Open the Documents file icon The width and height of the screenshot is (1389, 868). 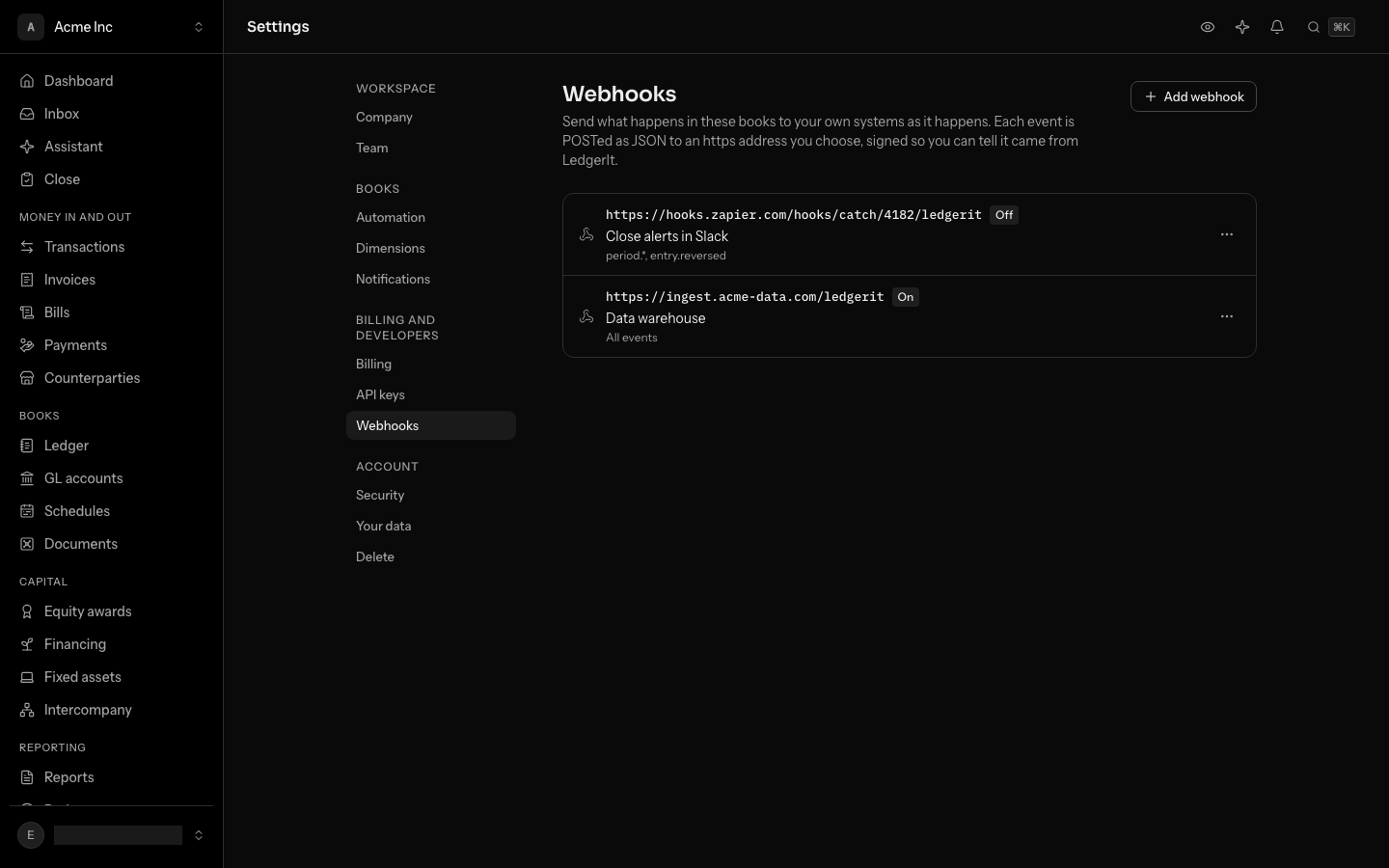coord(27,544)
